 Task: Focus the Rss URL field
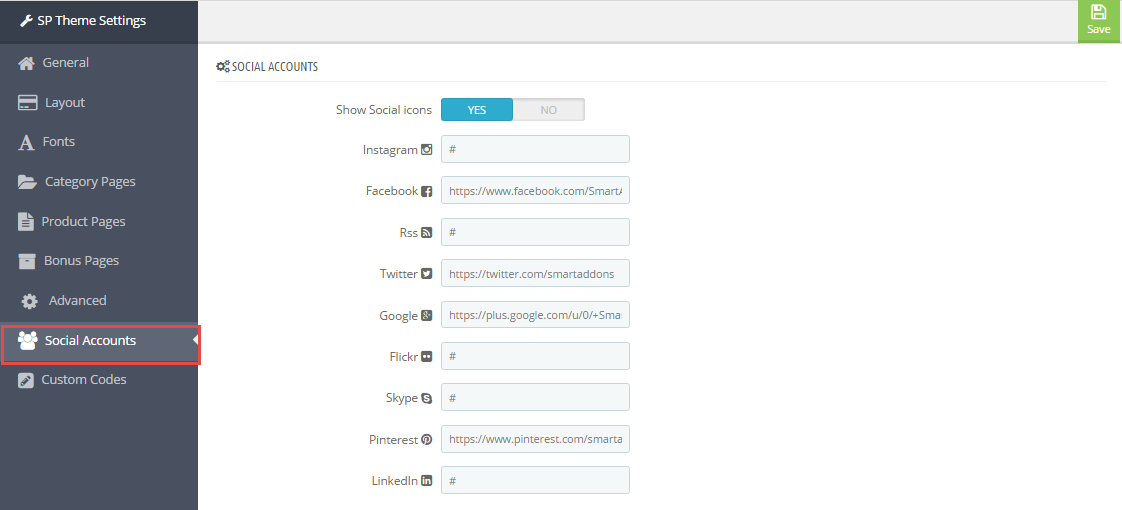pyautogui.click(x=535, y=232)
